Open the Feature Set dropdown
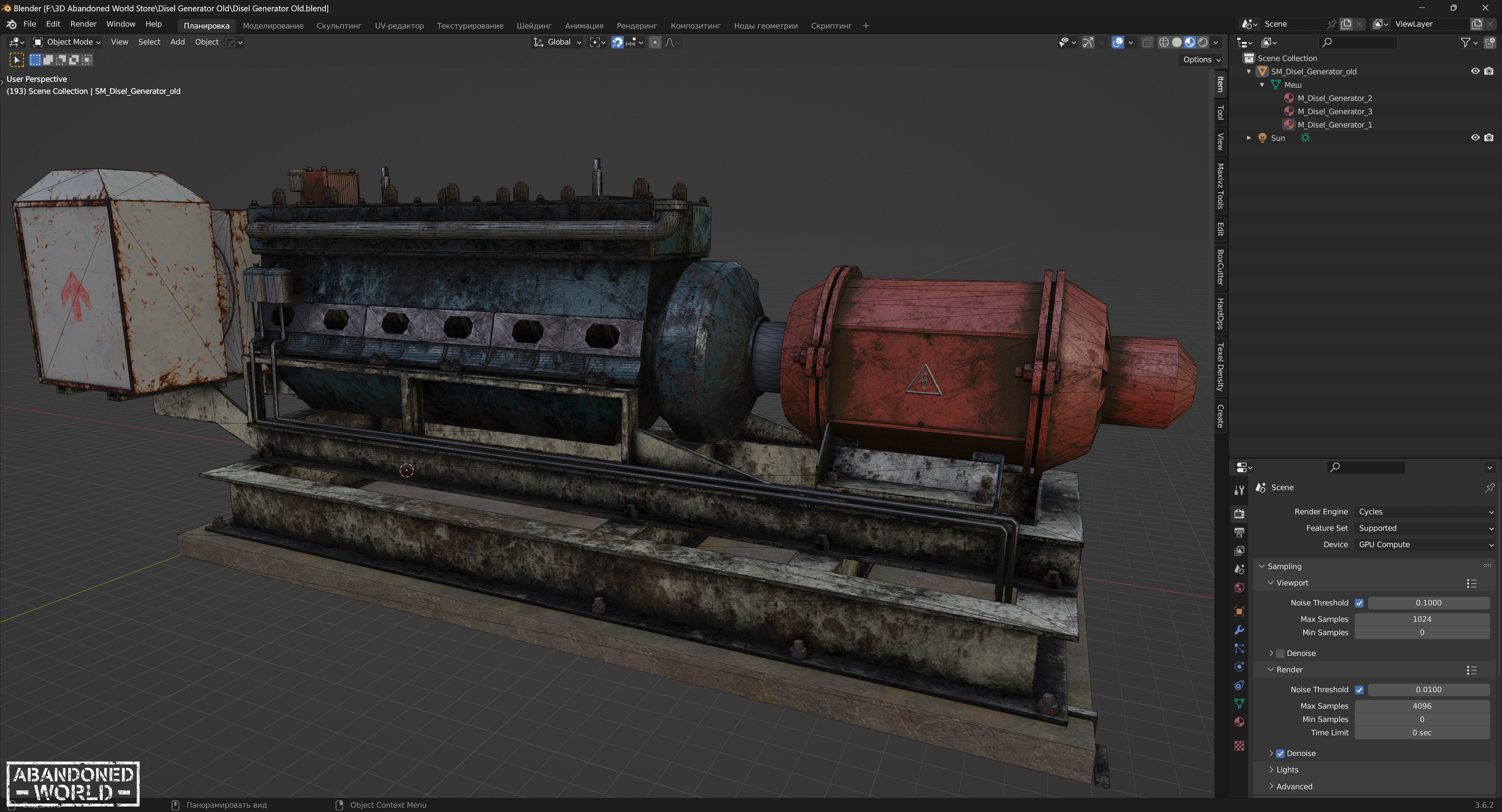The image size is (1502, 812). point(1425,528)
